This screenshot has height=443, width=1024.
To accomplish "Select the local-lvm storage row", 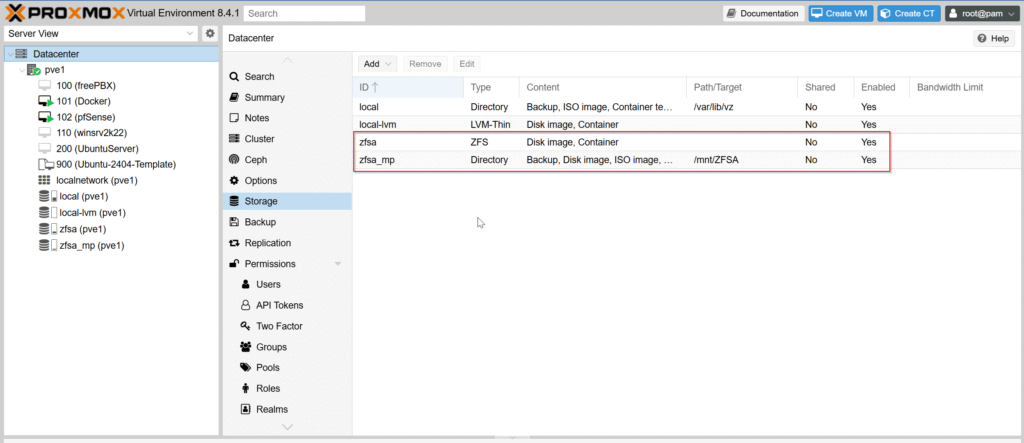I will [688, 124].
